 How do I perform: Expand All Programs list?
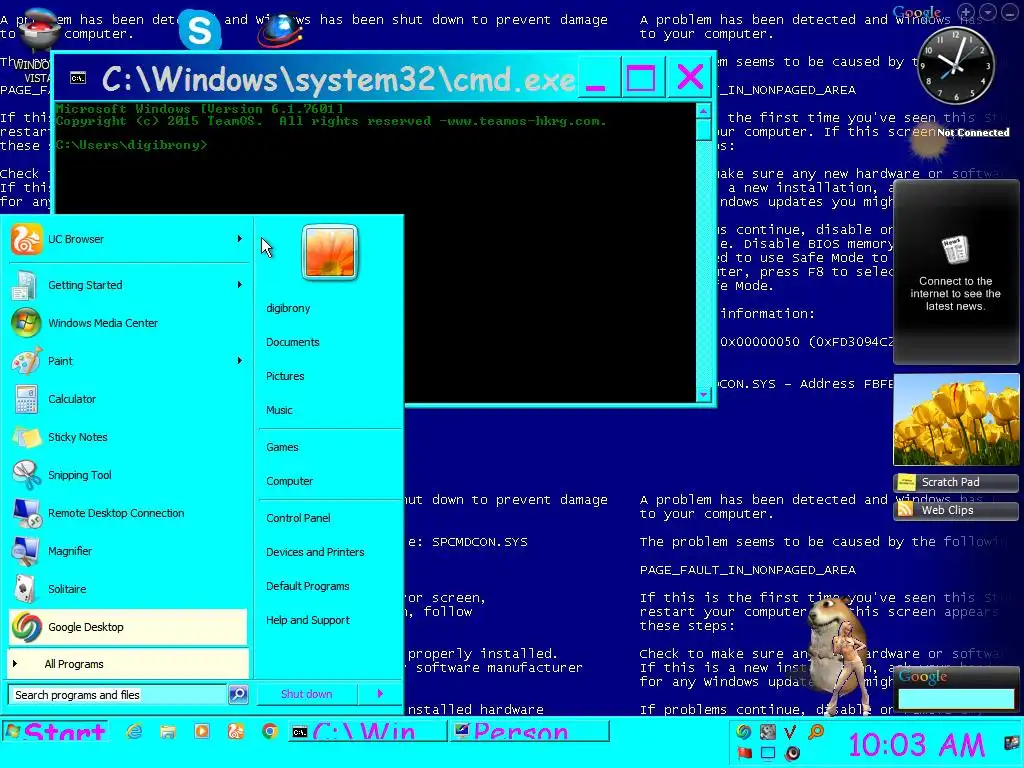click(x=127, y=664)
